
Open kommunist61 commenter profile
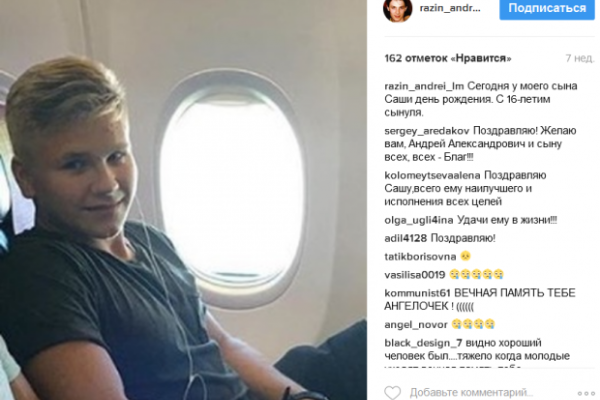point(417,293)
